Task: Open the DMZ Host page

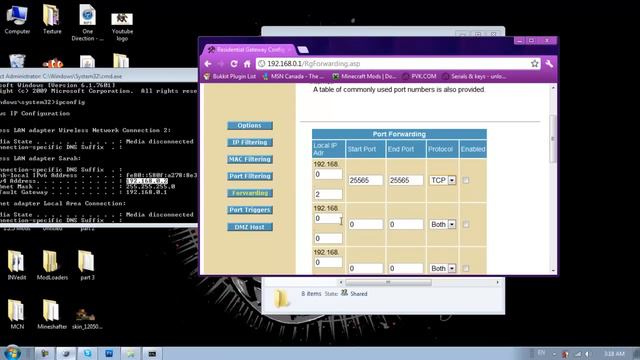Action: pos(250,227)
